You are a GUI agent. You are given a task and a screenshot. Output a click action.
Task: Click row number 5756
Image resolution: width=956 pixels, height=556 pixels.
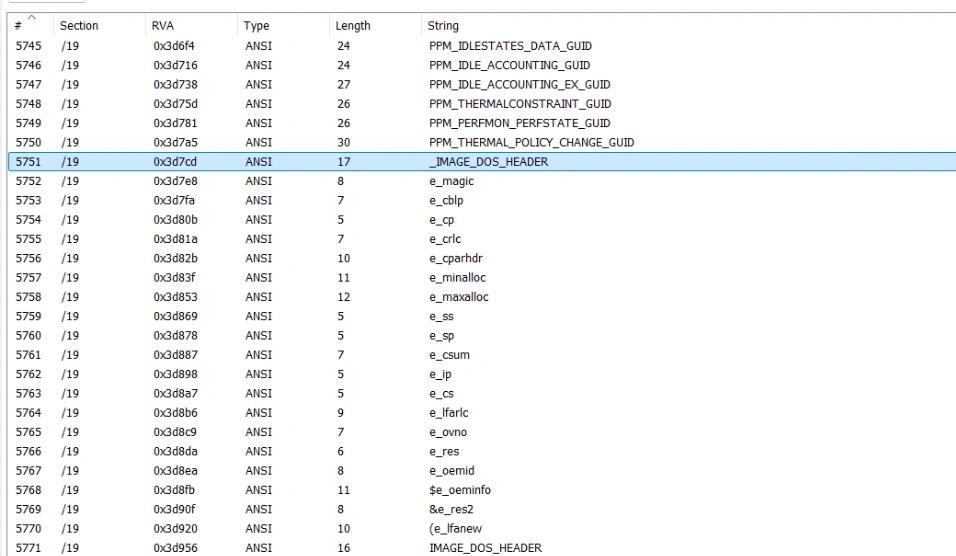(28, 258)
